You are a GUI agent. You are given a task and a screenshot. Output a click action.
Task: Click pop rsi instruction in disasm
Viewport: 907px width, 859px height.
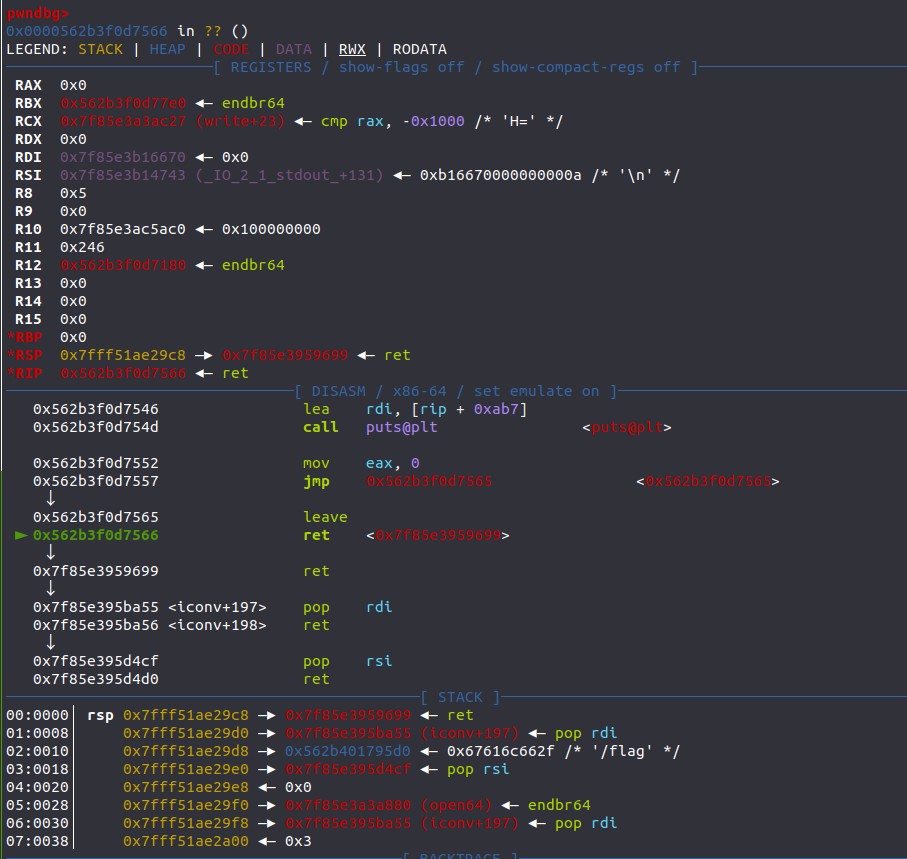348,661
